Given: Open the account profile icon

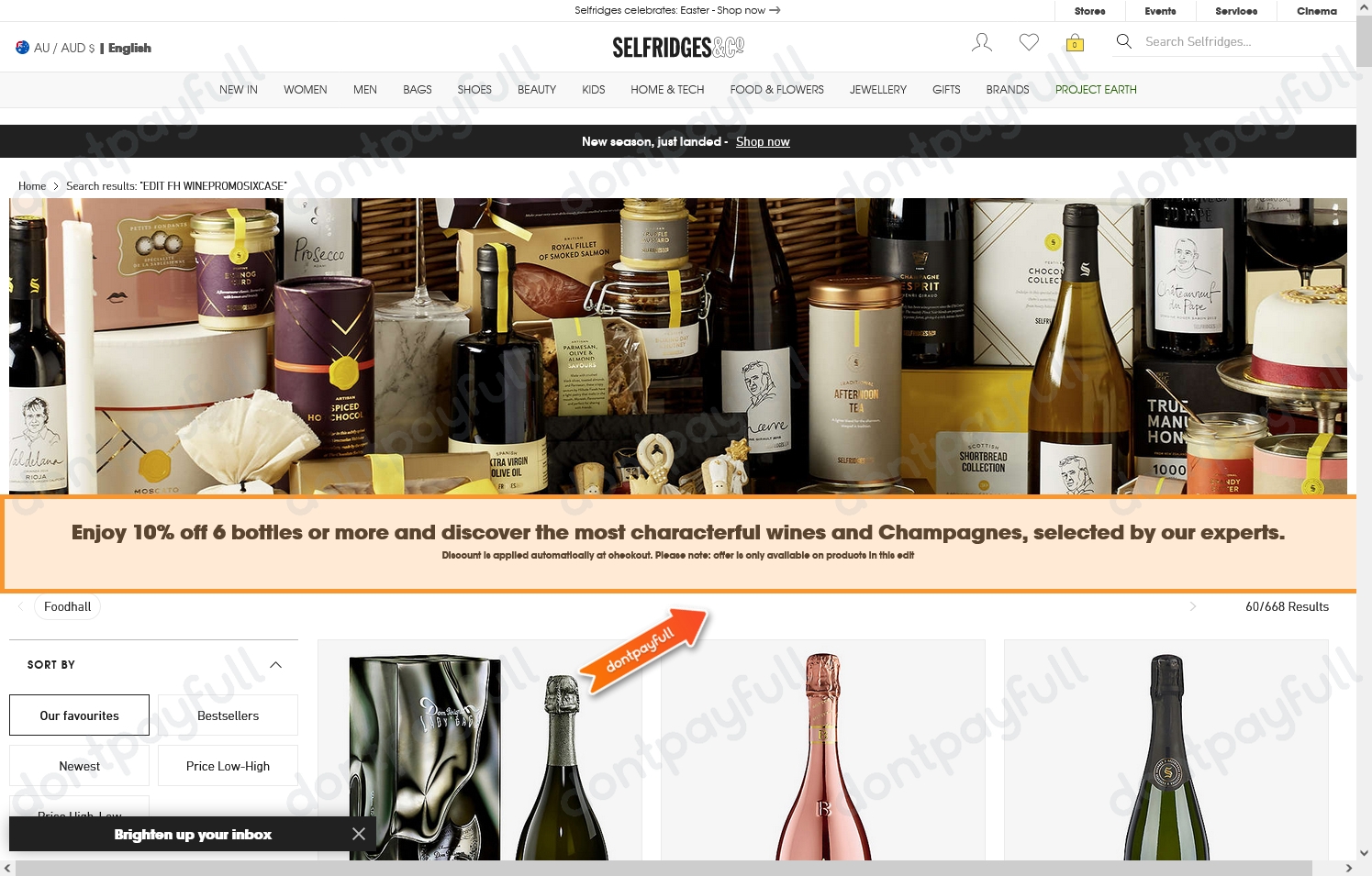Looking at the screenshot, I should (x=982, y=42).
